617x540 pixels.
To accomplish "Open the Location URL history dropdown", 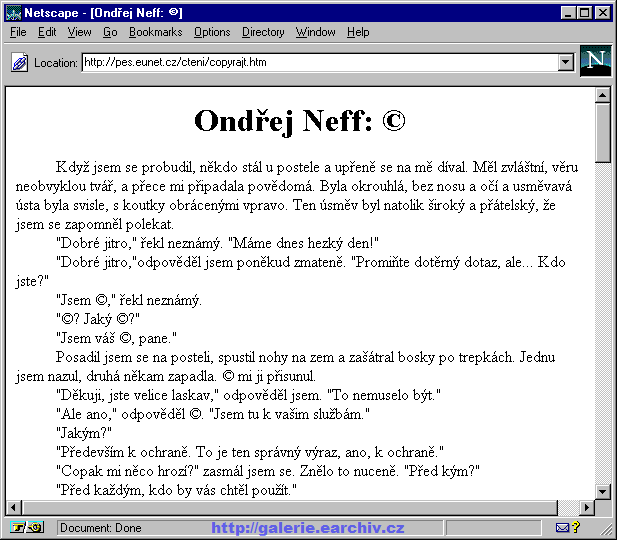I will click(565, 62).
